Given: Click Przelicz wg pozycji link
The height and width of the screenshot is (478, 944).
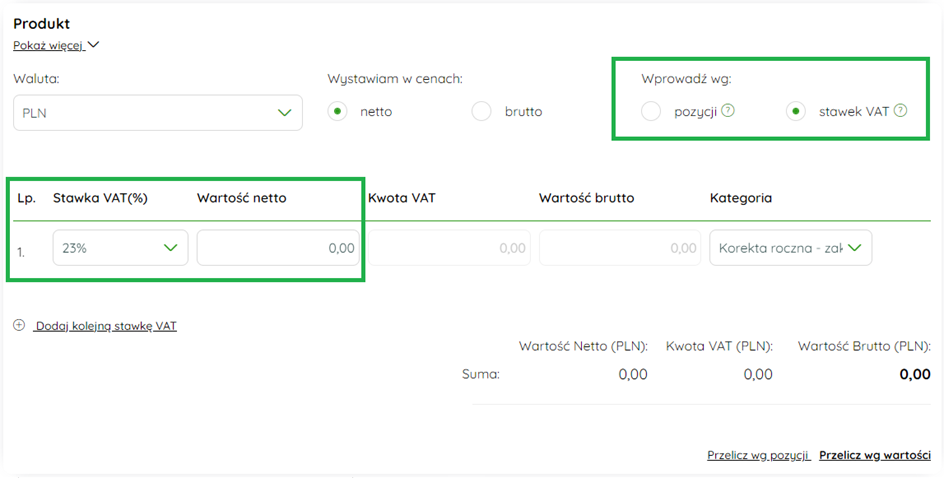Looking at the screenshot, I should click(759, 455).
